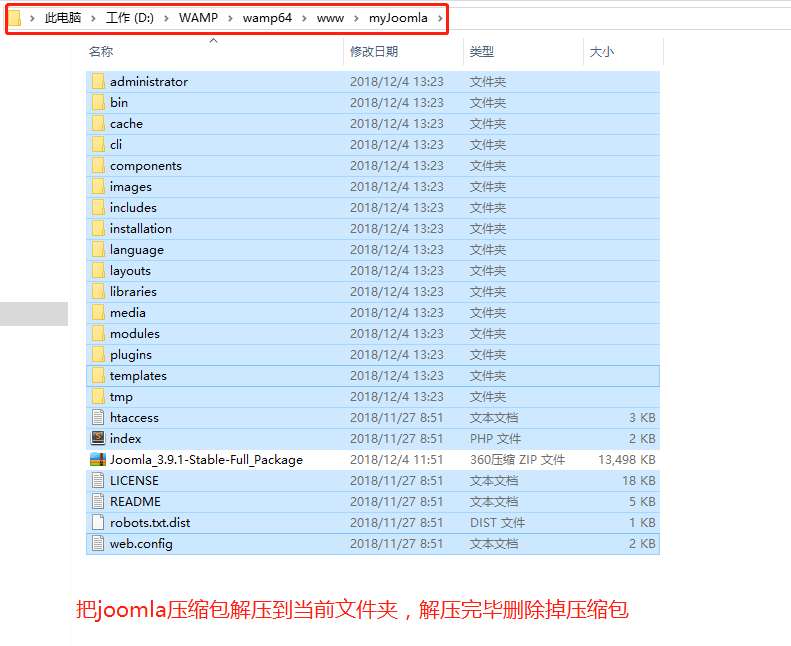Click the modules folder icon
The height and width of the screenshot is (646, 791).
tap(98, 334)
